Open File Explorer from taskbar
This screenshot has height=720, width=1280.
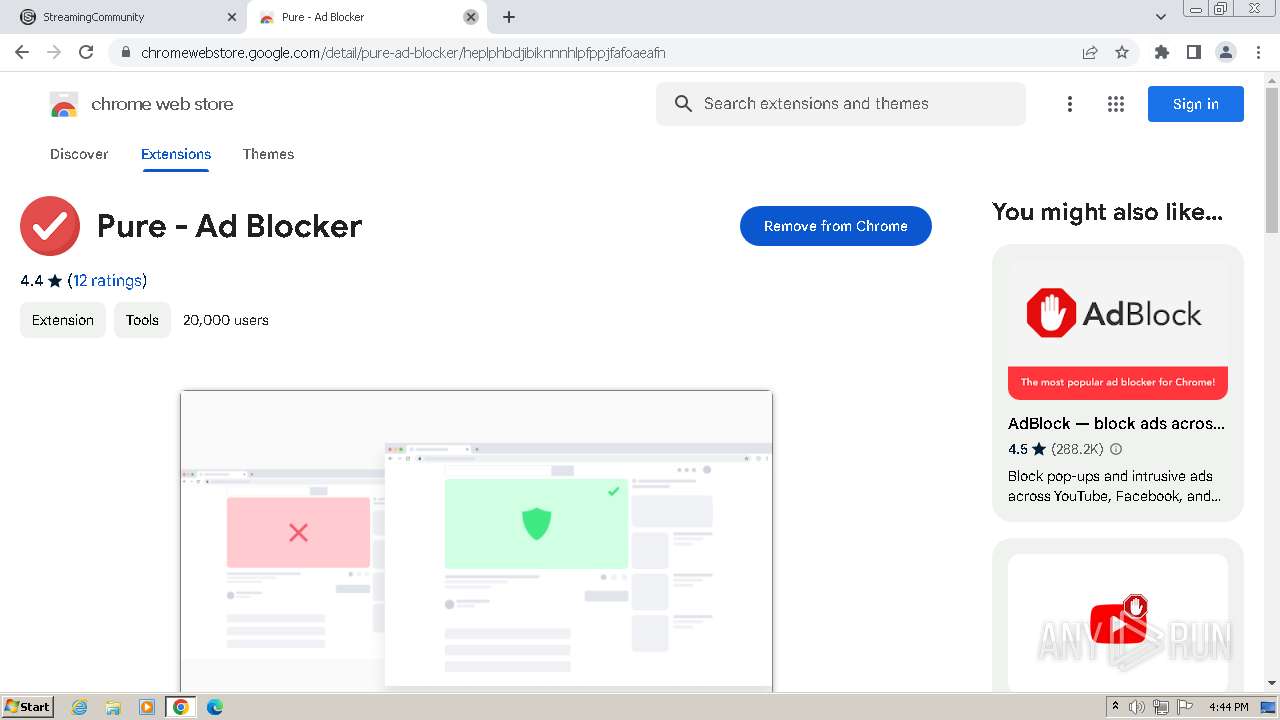pyautogui.click(x=113, y=707)
